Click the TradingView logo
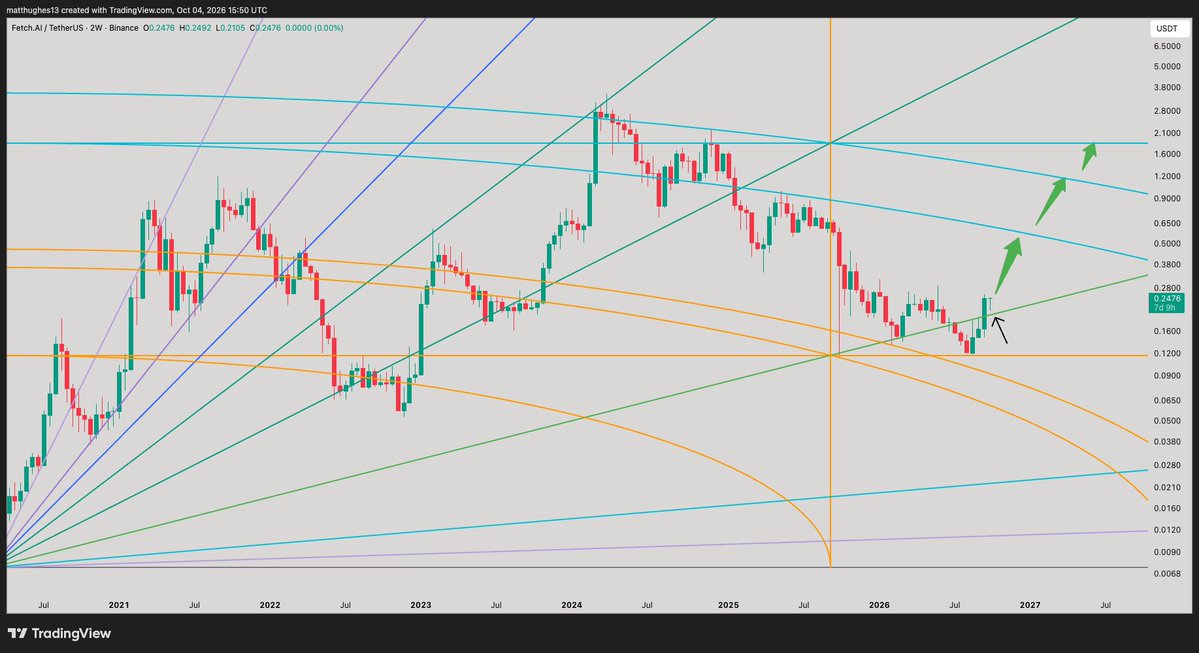This screenshot has height=653, width=1199. (x=59, y=633)
